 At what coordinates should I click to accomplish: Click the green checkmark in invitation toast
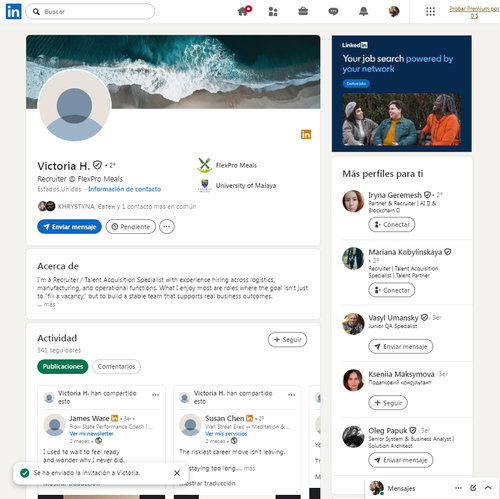click(x=25, y=473)
